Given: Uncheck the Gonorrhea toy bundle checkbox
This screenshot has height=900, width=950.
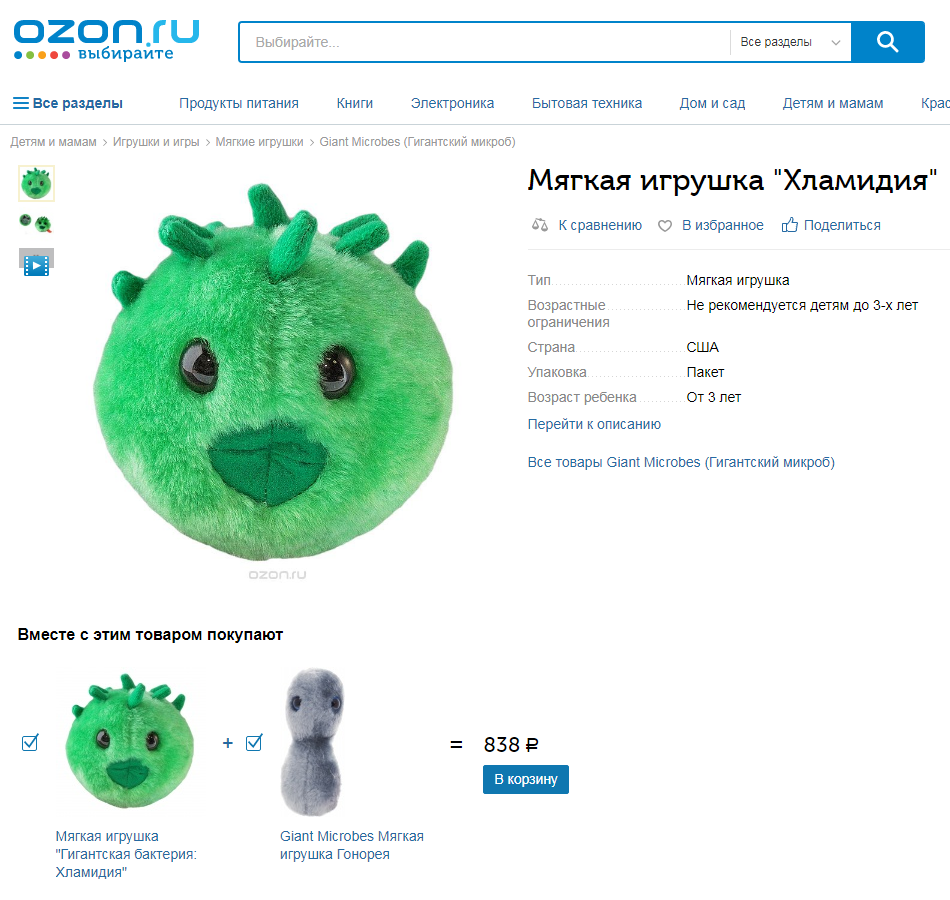Looking at the screenshot, I should [254, 742].
